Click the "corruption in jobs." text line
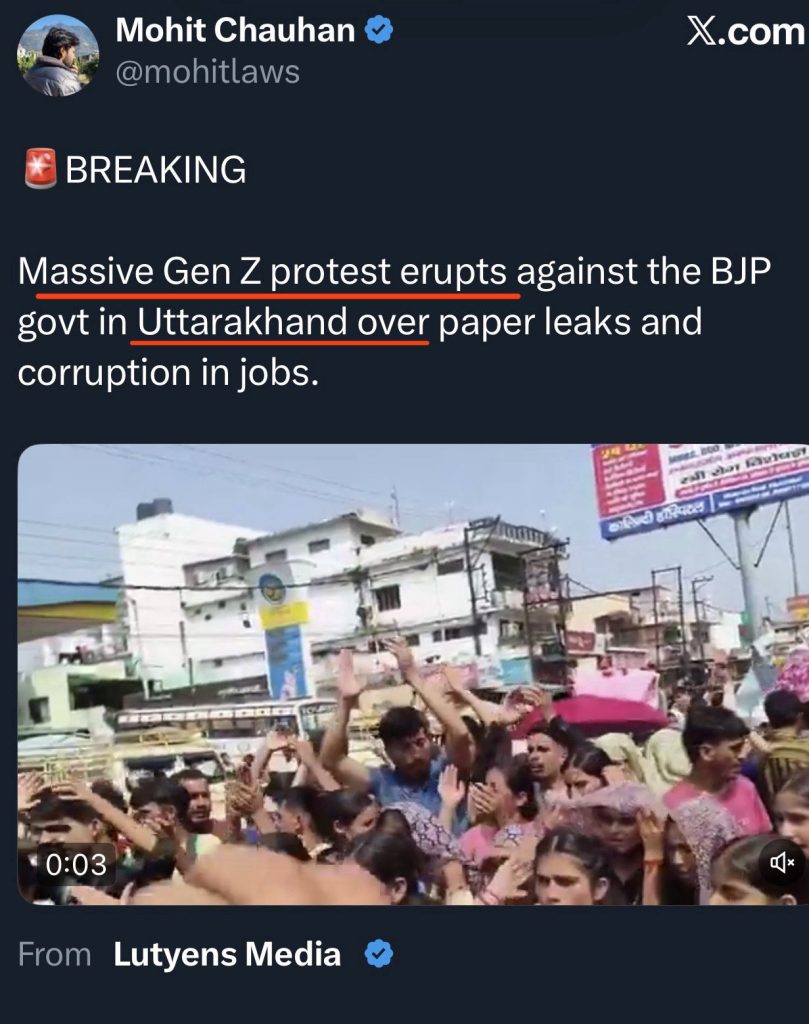This screenshot has height=1024, width=809. pyautogui.click(x=165, y=371)
